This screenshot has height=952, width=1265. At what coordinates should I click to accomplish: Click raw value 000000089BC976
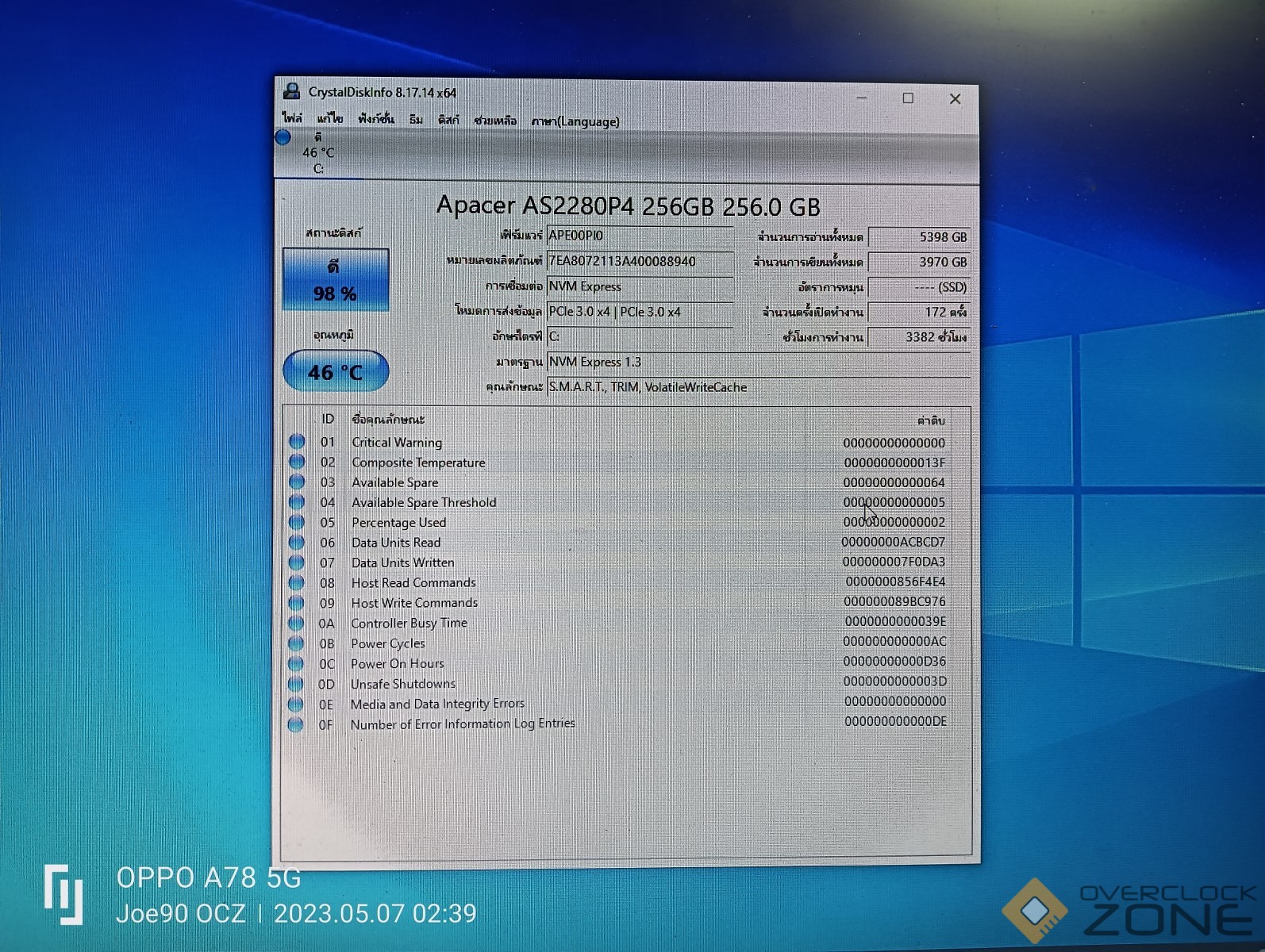pyautogui.click(x=894, y=601)
